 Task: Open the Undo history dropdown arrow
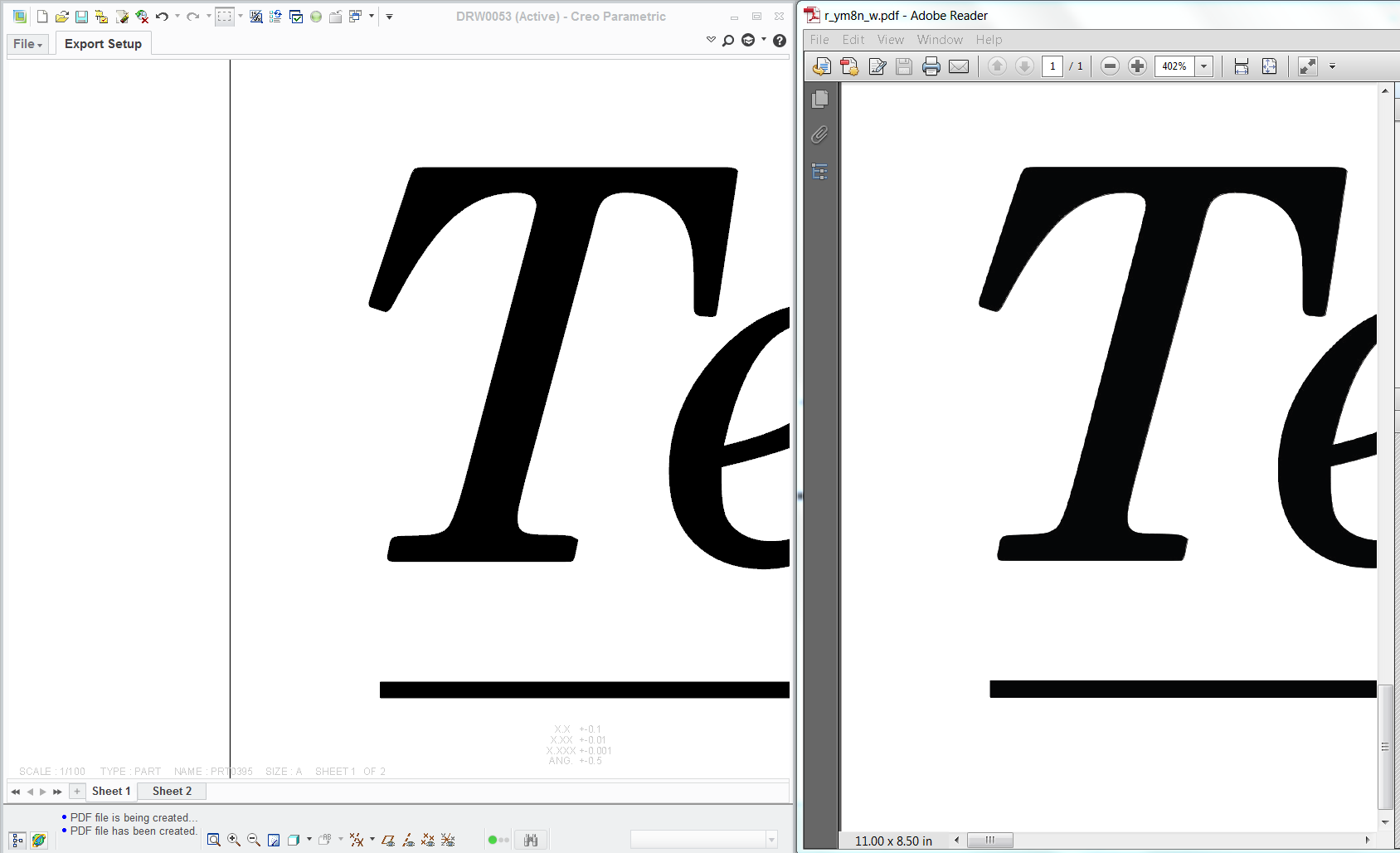(177, 17)
